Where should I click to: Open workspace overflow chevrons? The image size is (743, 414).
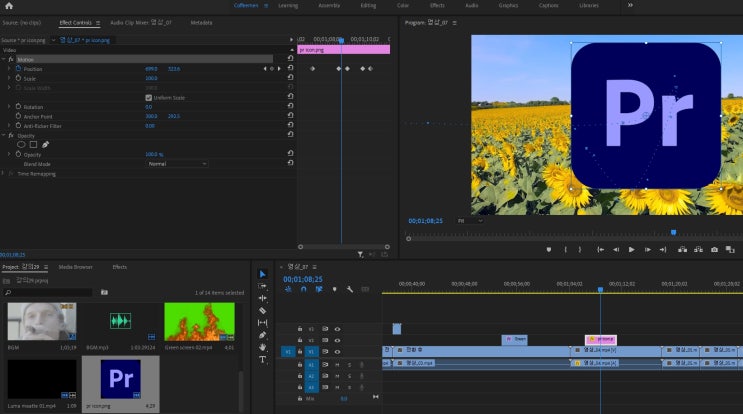click(630, 5)
